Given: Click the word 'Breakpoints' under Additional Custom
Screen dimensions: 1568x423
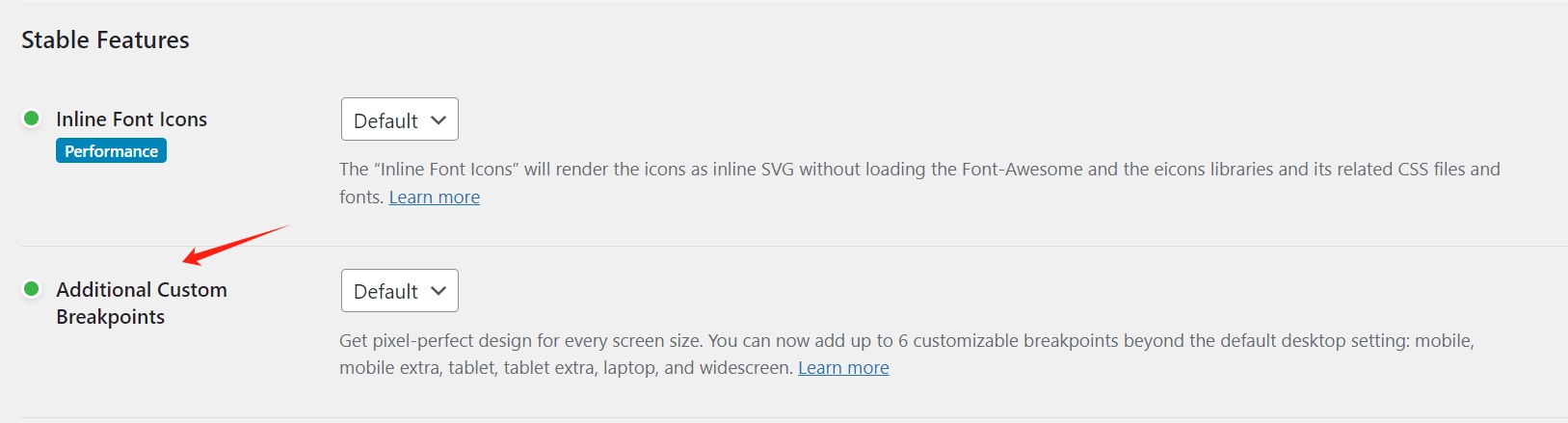Looking at the screenshot, I should (x=111, y=317).
